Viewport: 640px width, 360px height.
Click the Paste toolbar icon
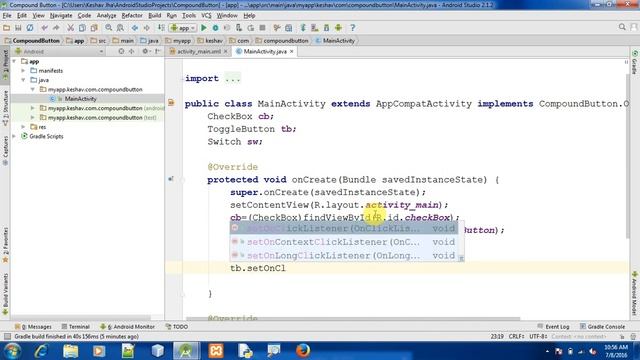[x=94, y=28]
